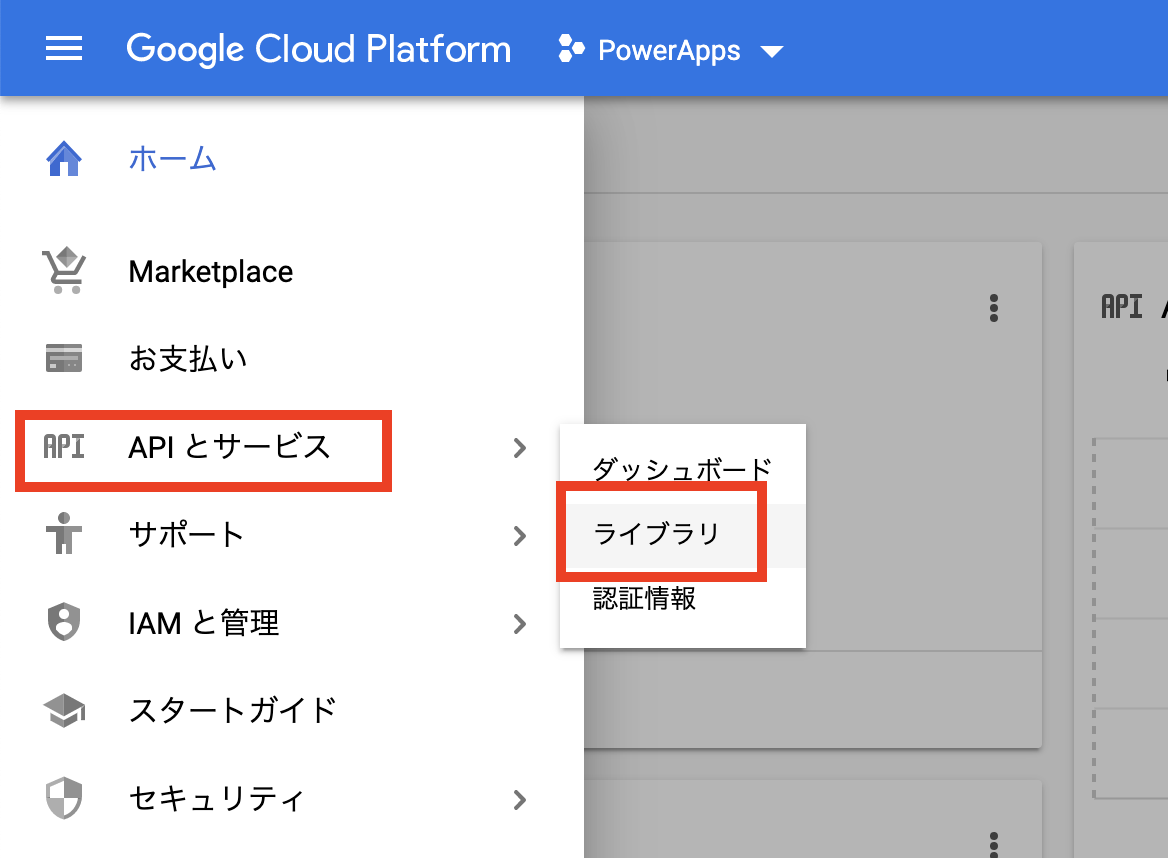Expand the API とサービス submenu chevron

pos(520,448)
